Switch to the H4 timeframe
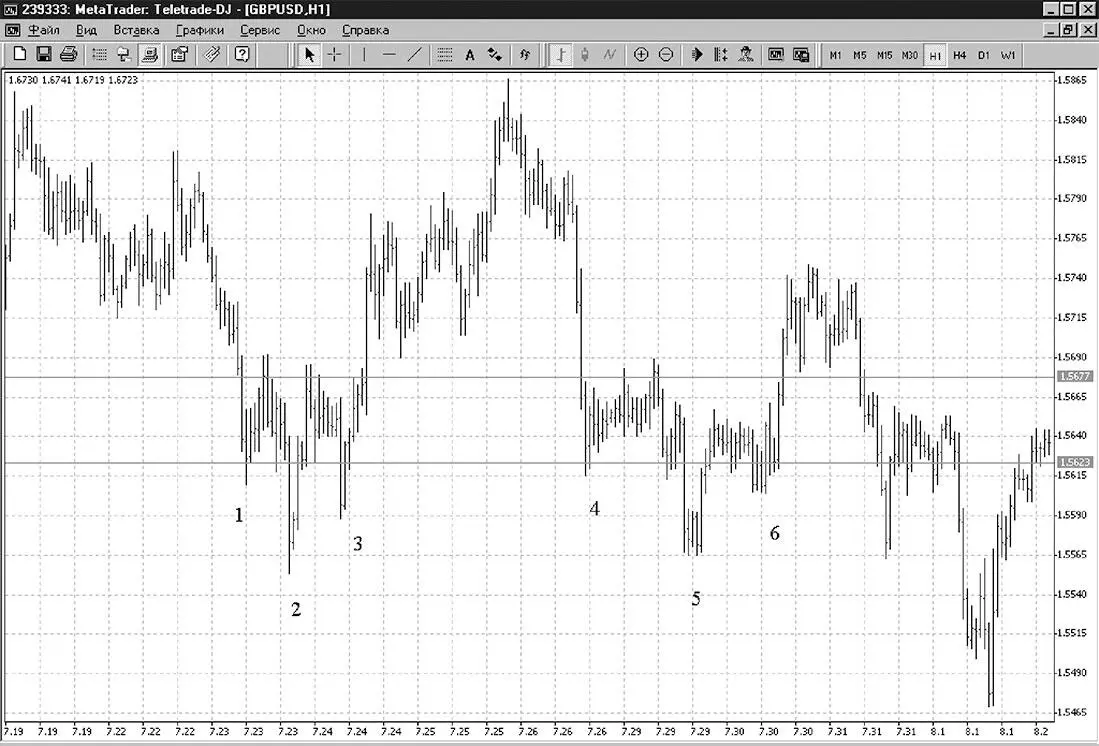1099x746 pixels. tap(960, 55)
